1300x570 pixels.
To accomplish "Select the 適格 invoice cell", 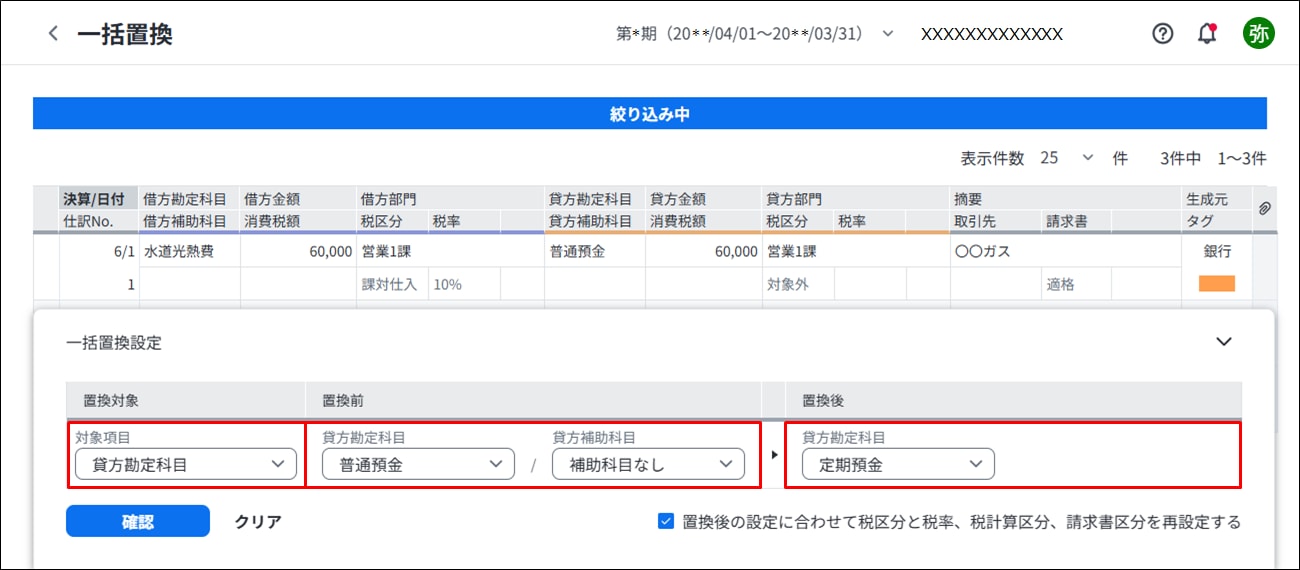I will [x=1076, y=284].
